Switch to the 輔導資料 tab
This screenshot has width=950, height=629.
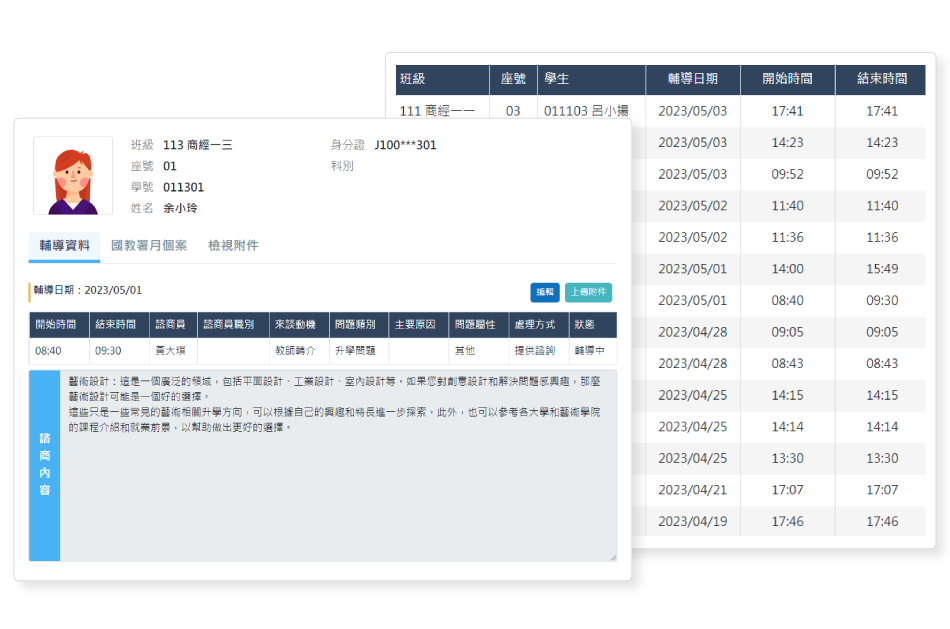64,245
